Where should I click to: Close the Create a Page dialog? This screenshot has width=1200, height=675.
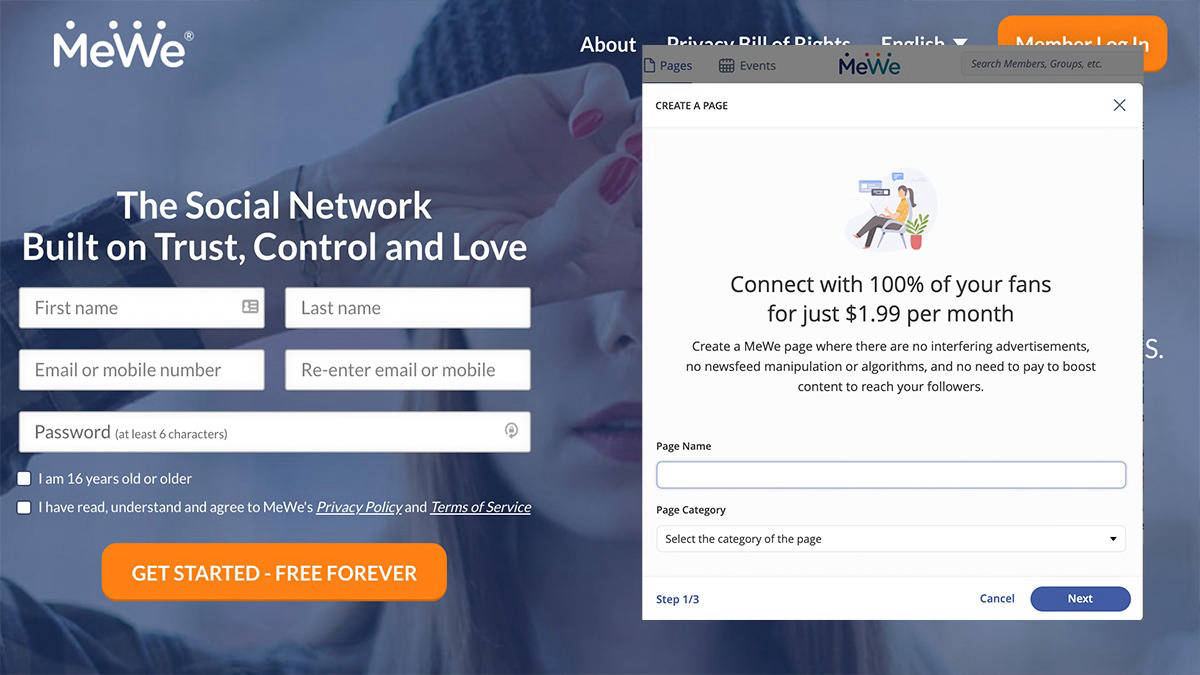pos(1119,105)
